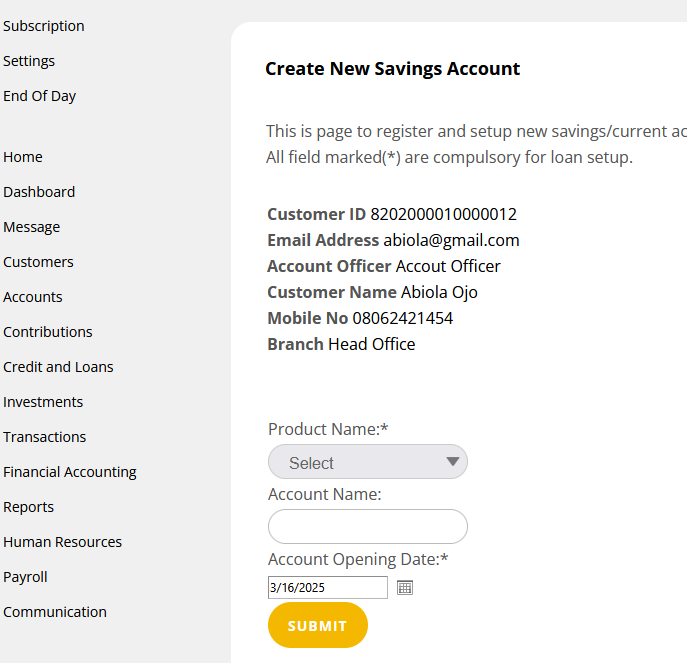Go to Settings in the sidebar
Viewport: 687px width, 663px height.
(x=29, y=61)
